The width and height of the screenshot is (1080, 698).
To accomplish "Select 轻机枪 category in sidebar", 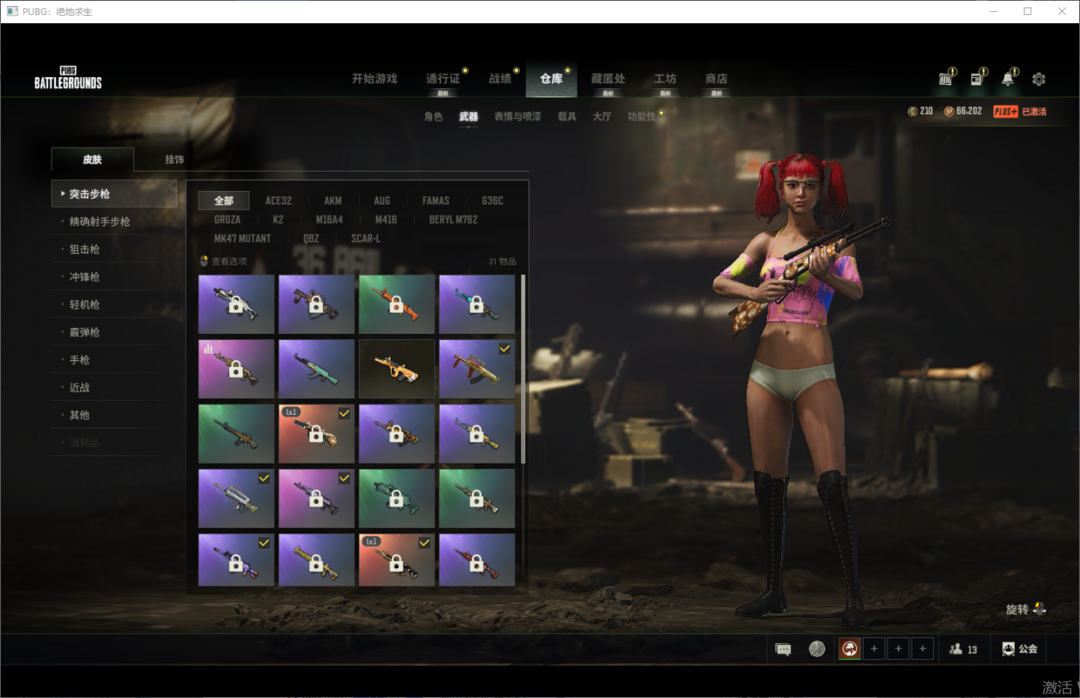I will [x=114, y=304].
